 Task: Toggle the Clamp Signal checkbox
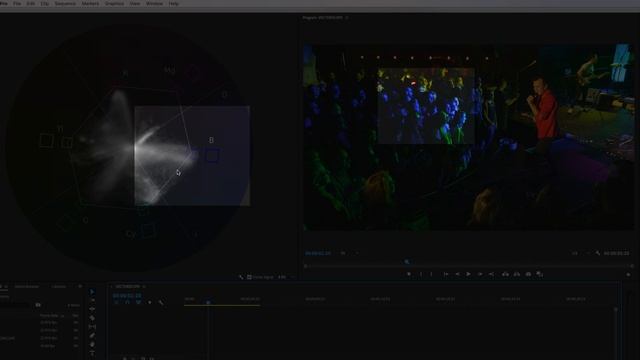(x=249, y=277)
